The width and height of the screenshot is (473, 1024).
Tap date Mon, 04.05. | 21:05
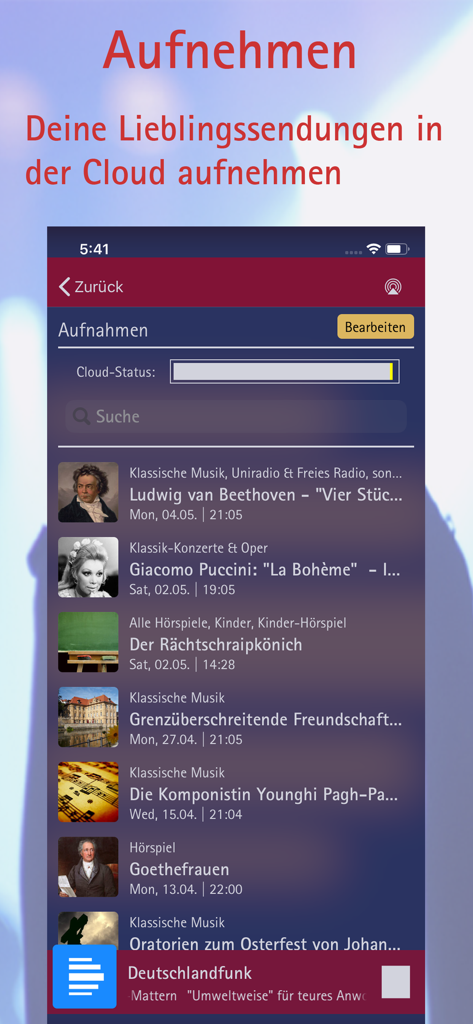click(x=186, y=515)
